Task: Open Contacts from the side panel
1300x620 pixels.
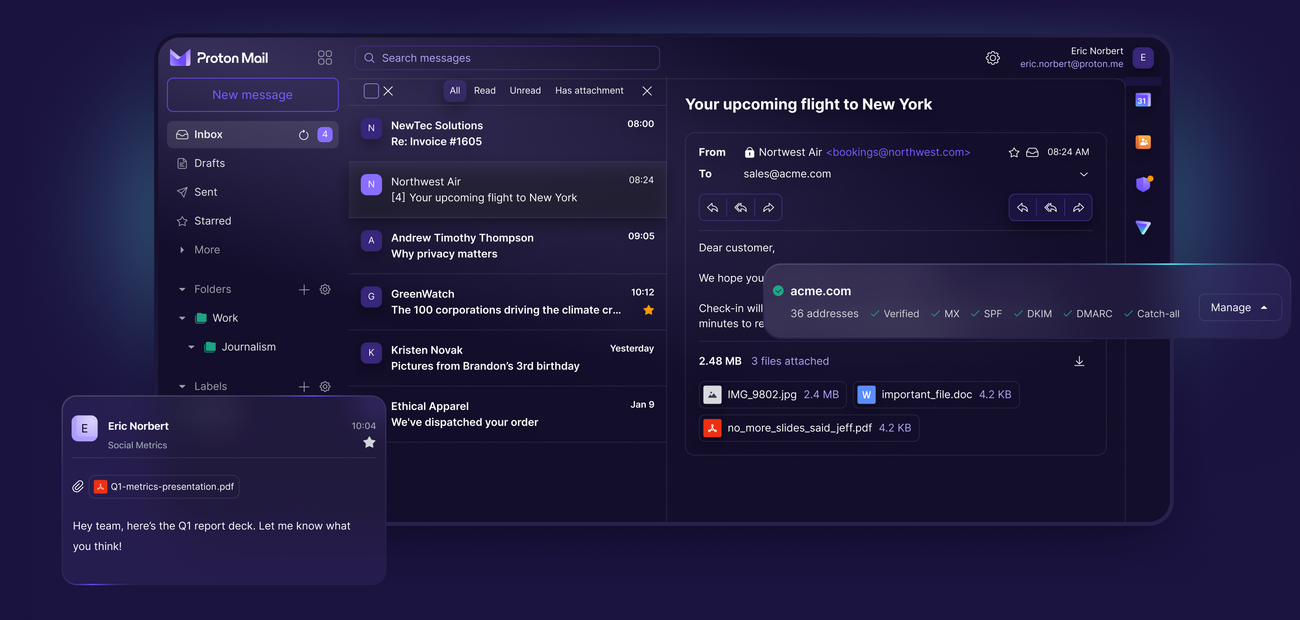Action: 1143,142
